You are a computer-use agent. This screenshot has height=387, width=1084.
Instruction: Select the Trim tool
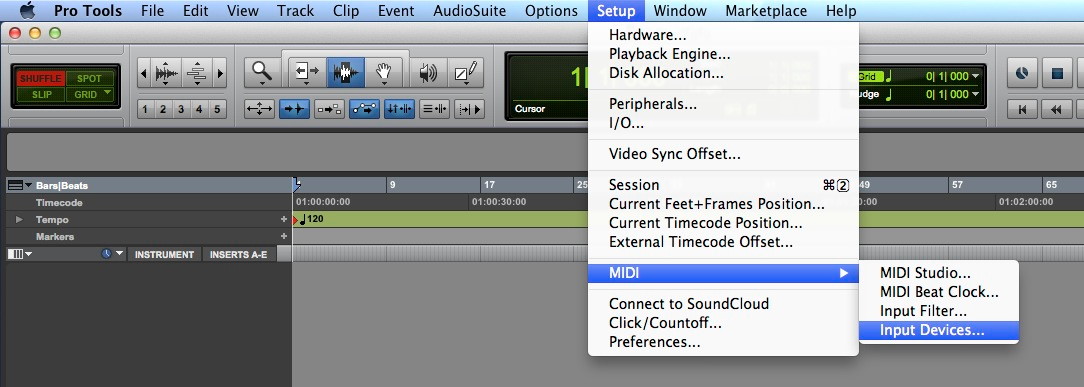coord(307,72)
